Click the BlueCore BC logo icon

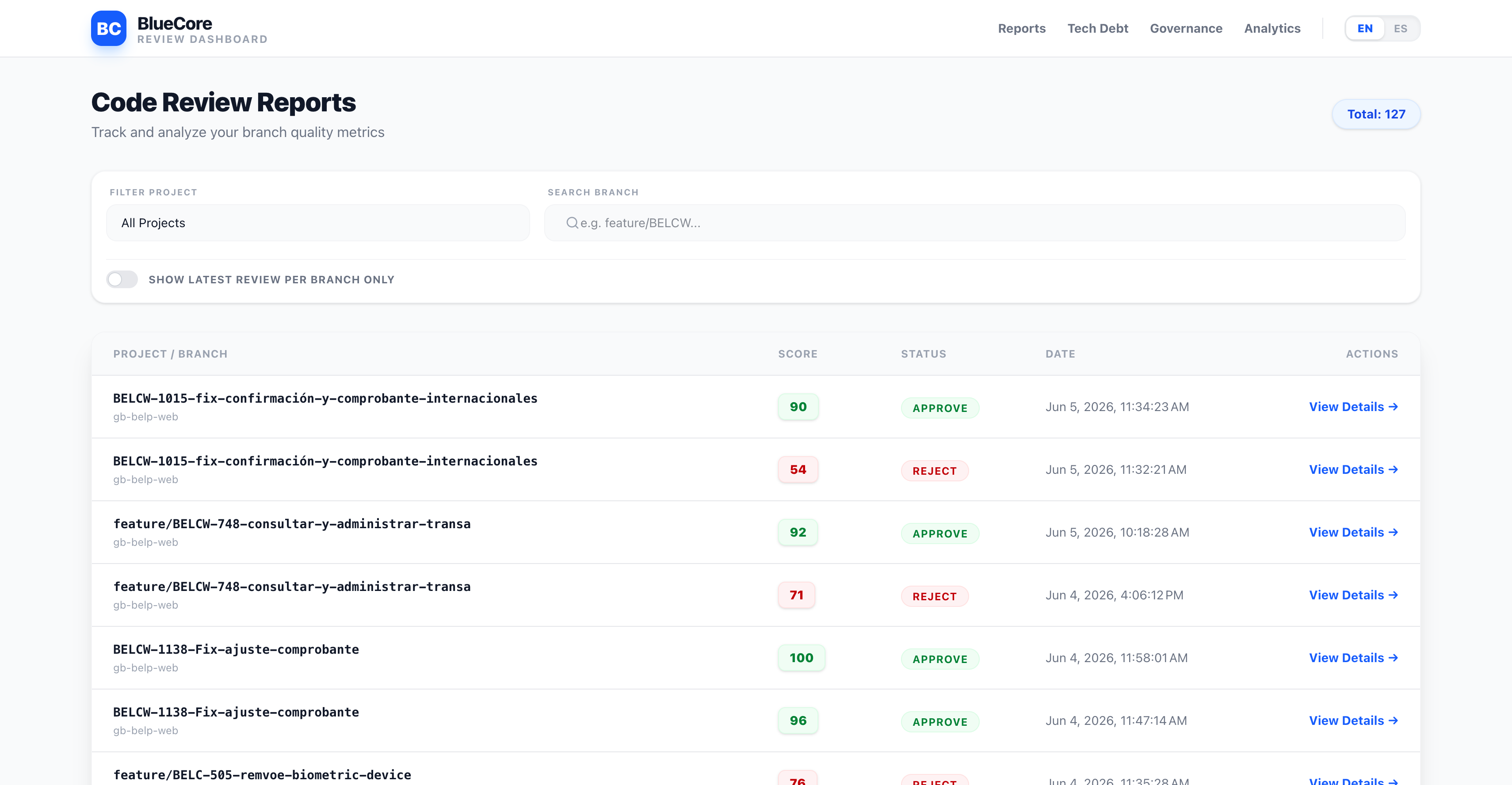(109, 28)
